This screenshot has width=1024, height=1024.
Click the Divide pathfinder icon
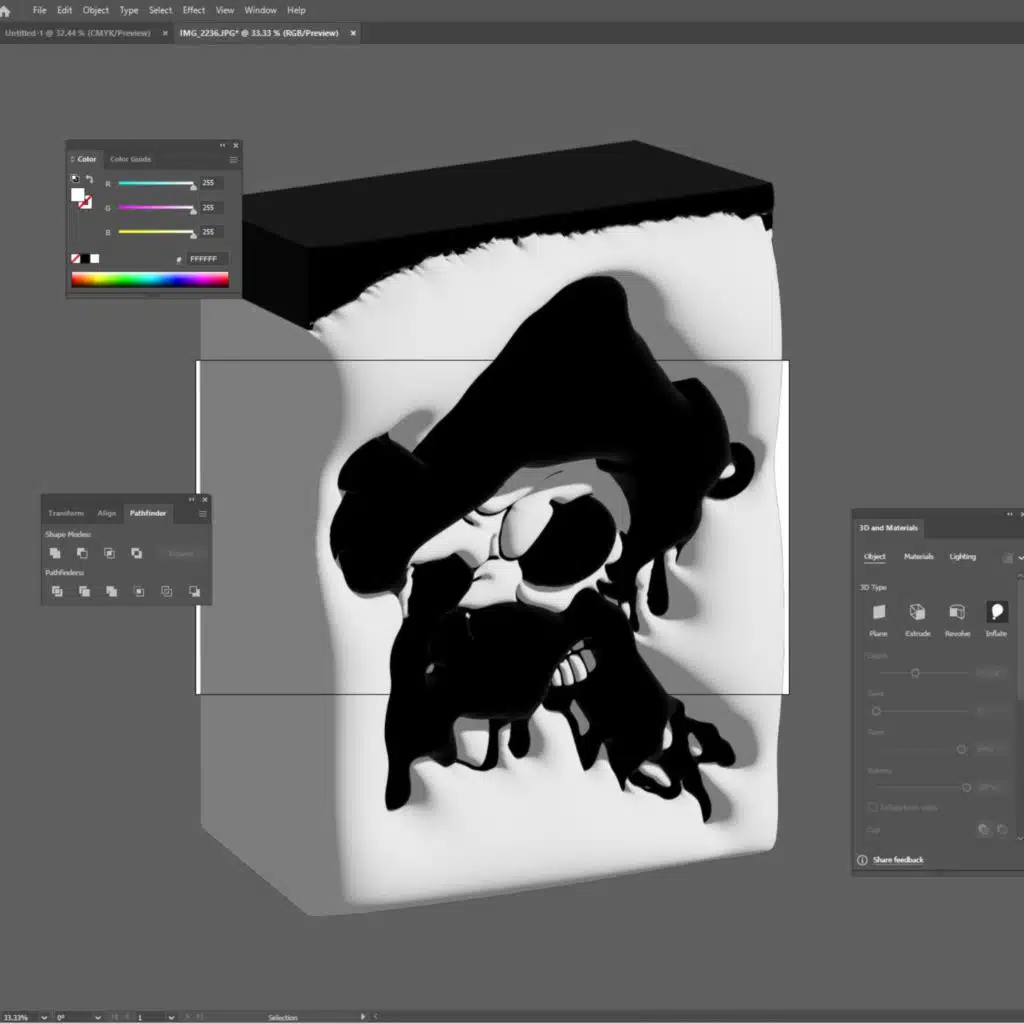tap(57, 592)
